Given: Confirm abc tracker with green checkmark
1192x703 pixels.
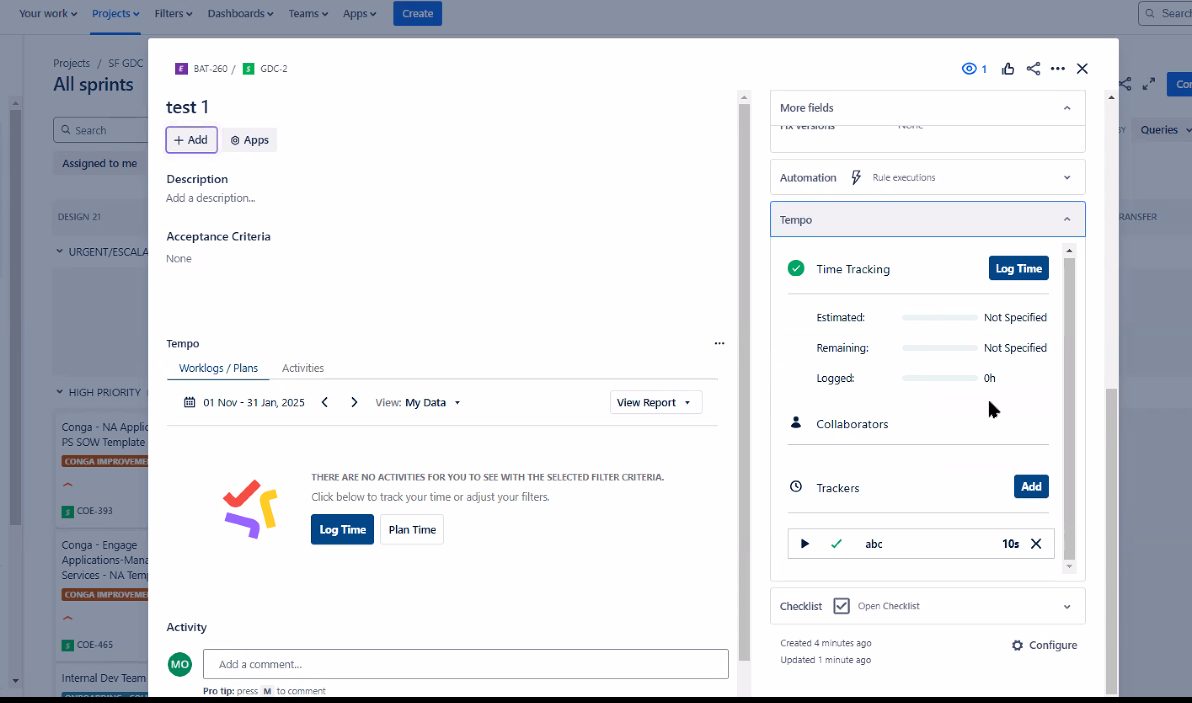Looking at the screenshot, I should 837,544.
